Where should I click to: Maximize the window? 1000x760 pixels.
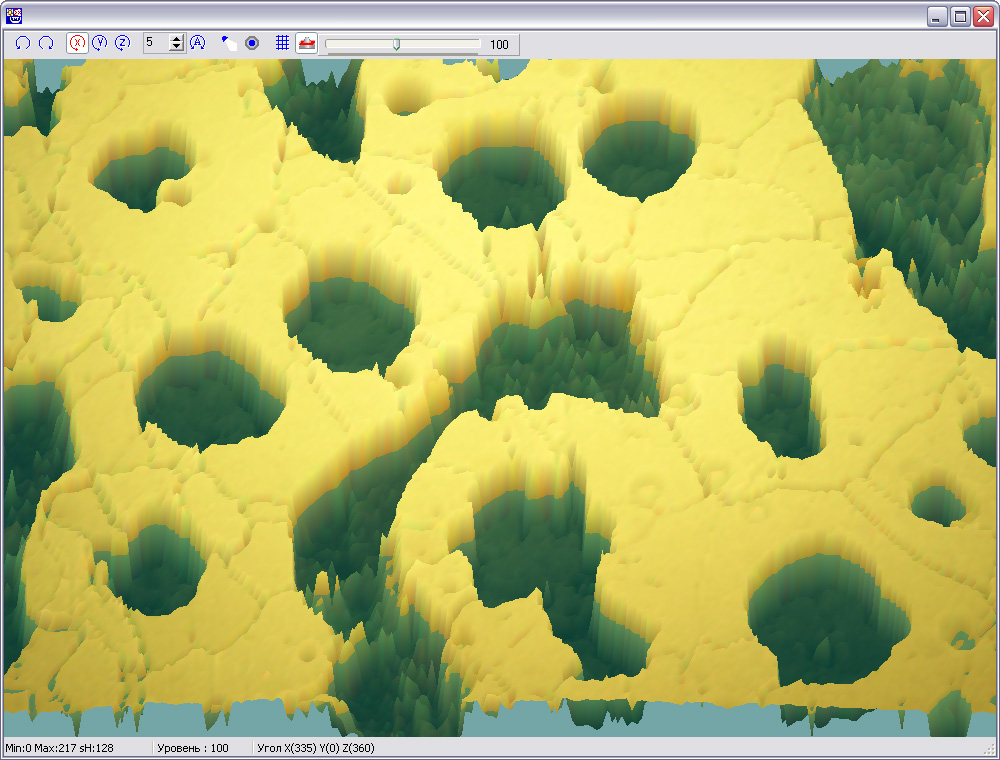960,17
